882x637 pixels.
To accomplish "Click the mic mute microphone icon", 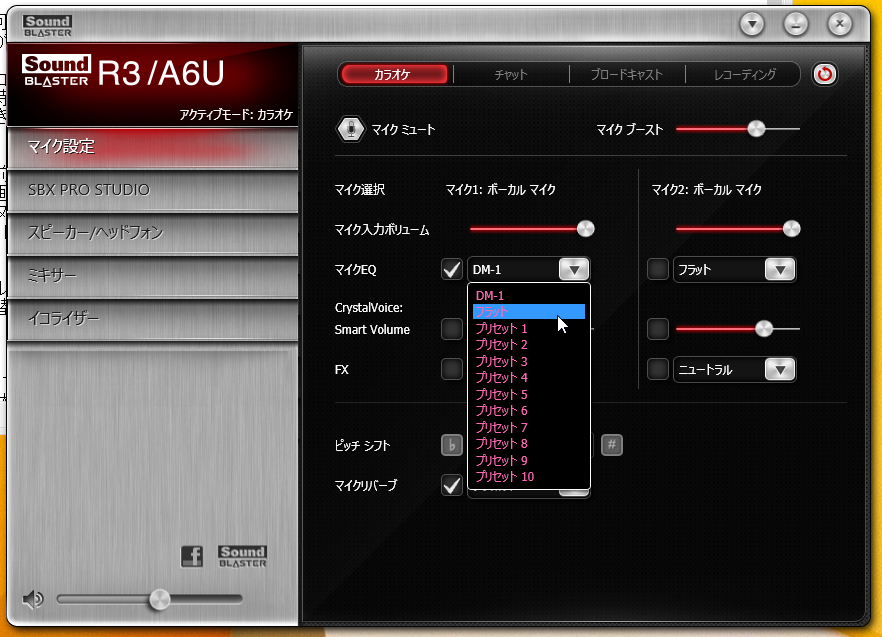I will tap(350, 129).
